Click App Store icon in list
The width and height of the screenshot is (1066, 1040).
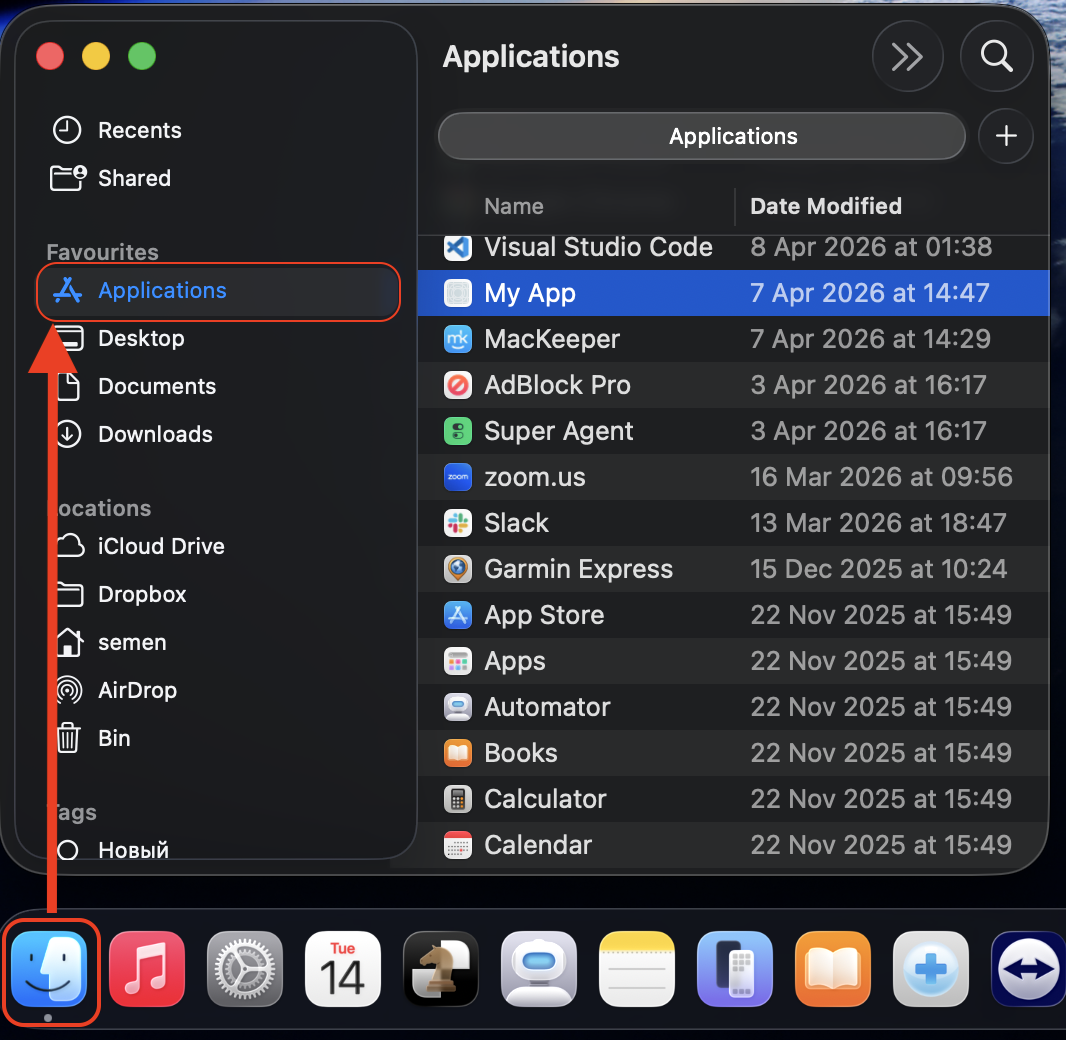(458, 615)
